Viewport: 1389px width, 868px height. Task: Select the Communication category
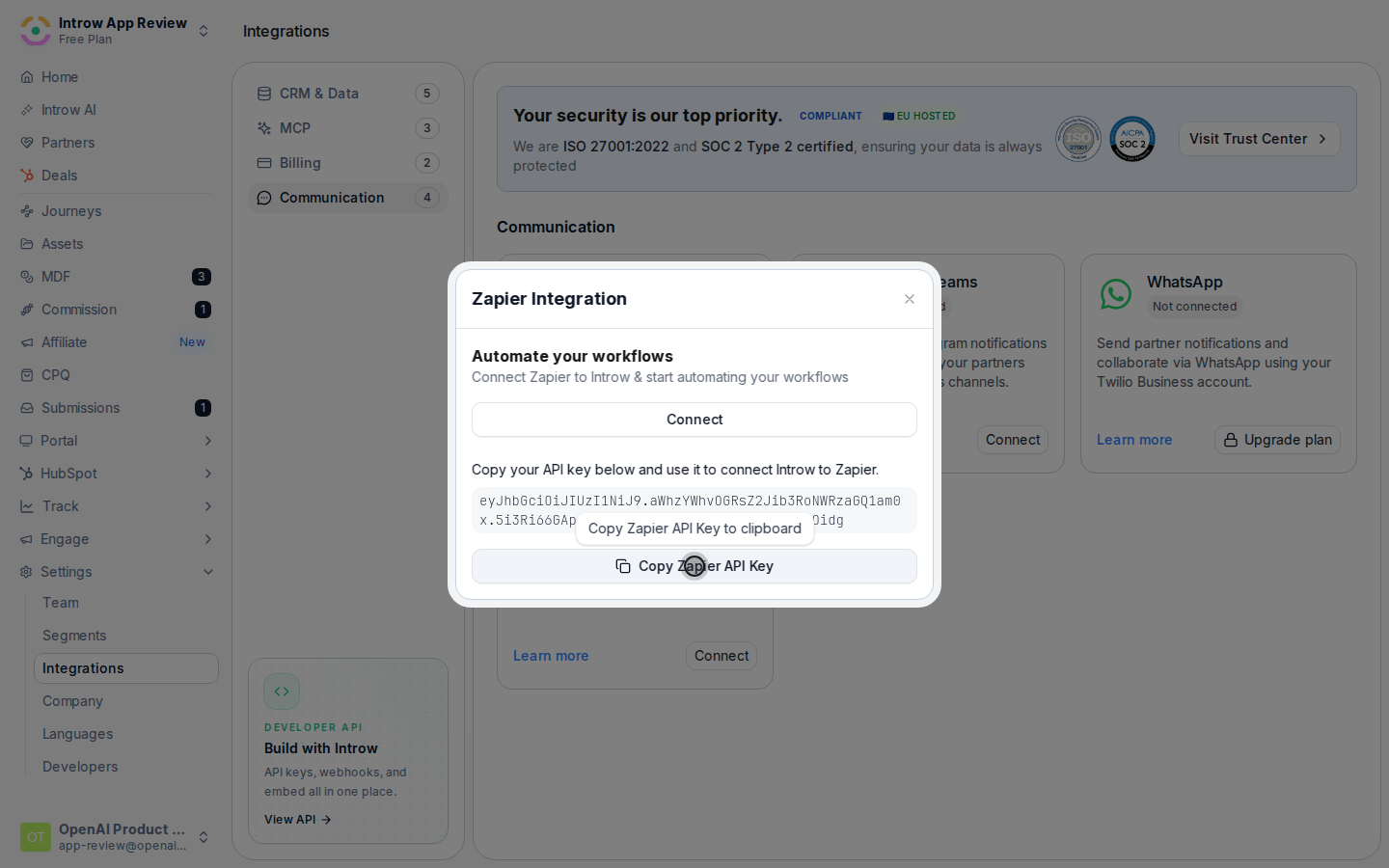pos(348,198)
